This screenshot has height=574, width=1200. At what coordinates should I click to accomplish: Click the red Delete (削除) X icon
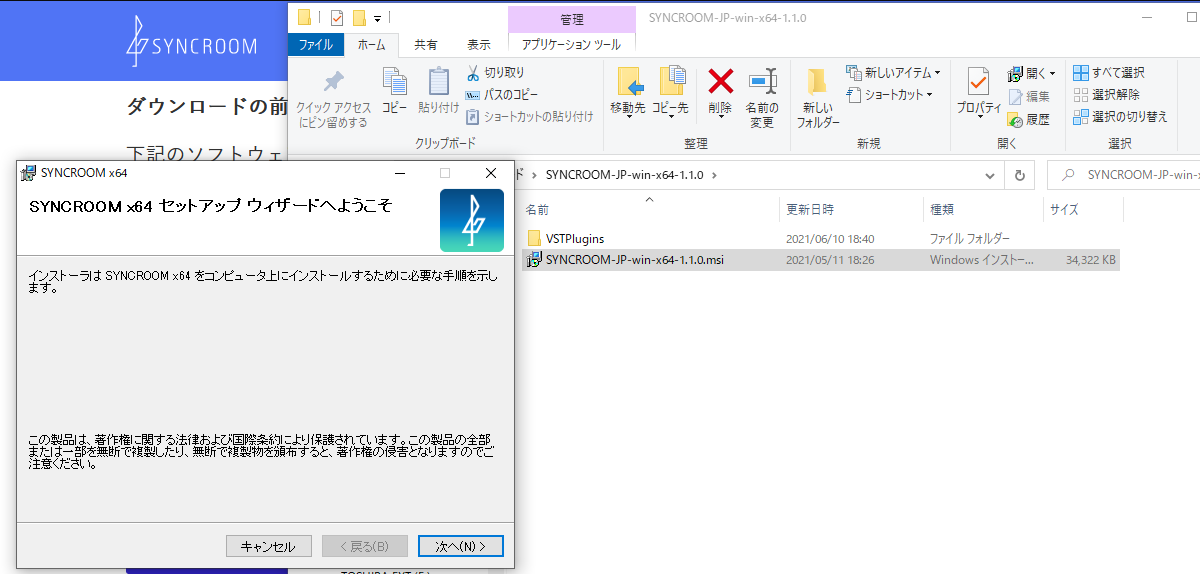720,82
